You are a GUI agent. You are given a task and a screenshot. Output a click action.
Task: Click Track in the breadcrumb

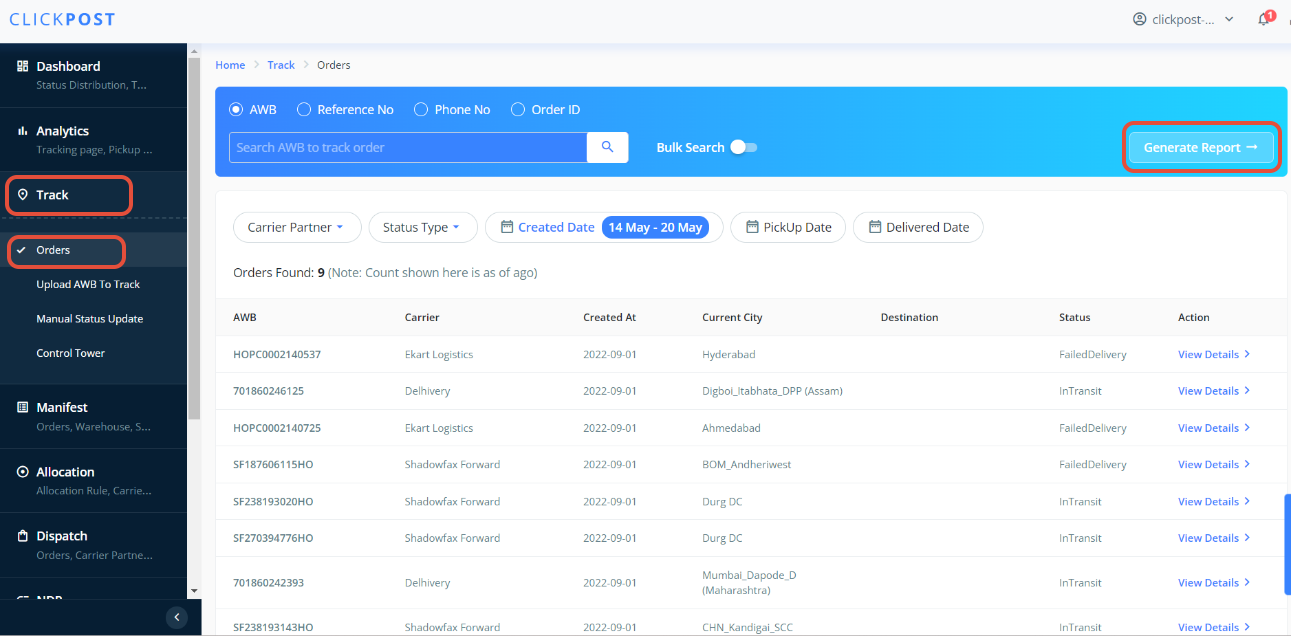[281, 65]
